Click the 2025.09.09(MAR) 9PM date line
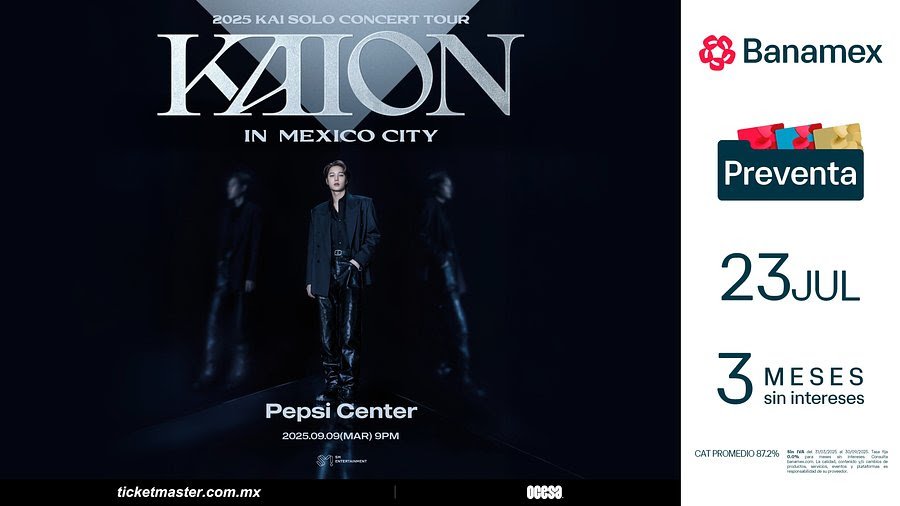This screenshot has height=506, width=900. (x=341, y=436)
